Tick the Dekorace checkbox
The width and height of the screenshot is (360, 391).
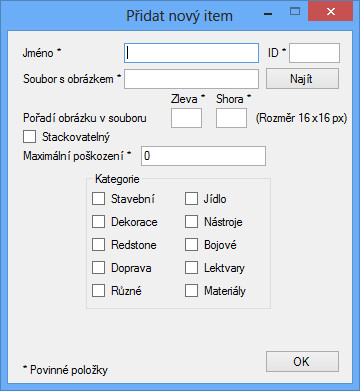[x=98, y=222]
